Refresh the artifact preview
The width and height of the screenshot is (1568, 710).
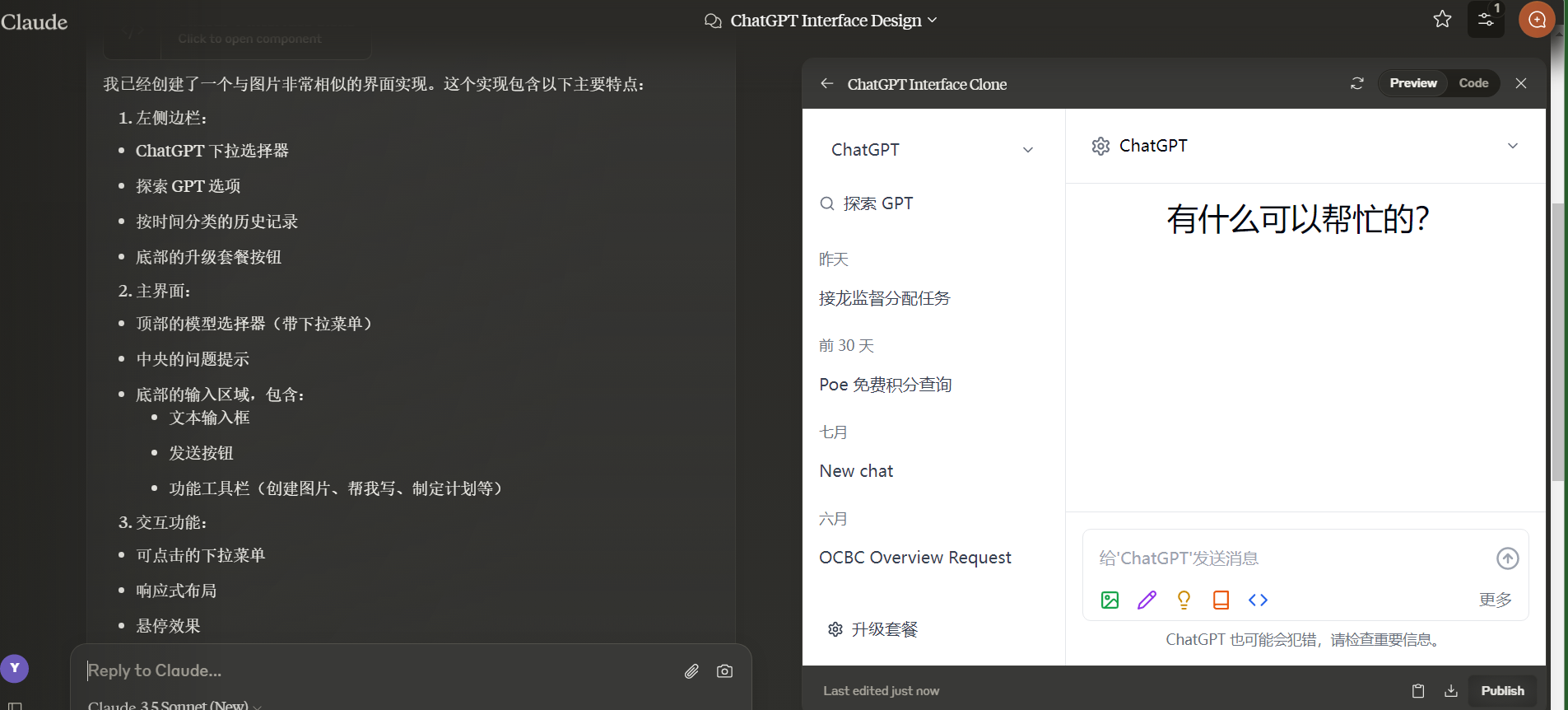click(1357, 83)
